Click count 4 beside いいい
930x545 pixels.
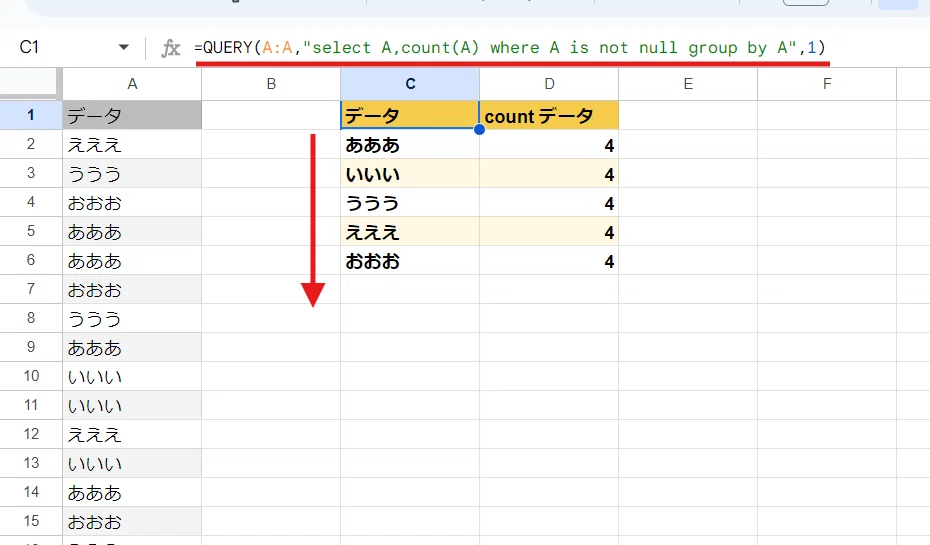549,173
